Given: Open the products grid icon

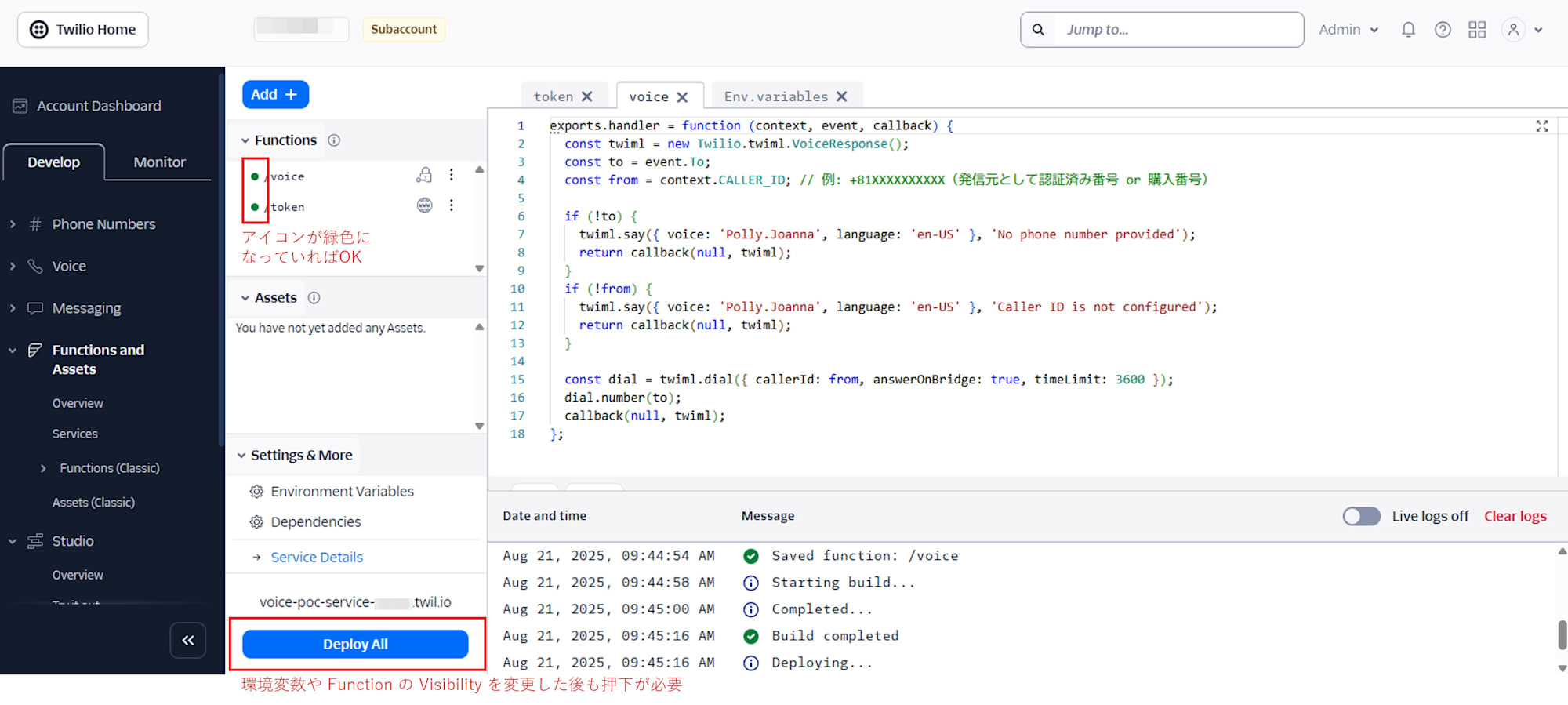Looking at the screenshot, I should [x=1477, y=30].
